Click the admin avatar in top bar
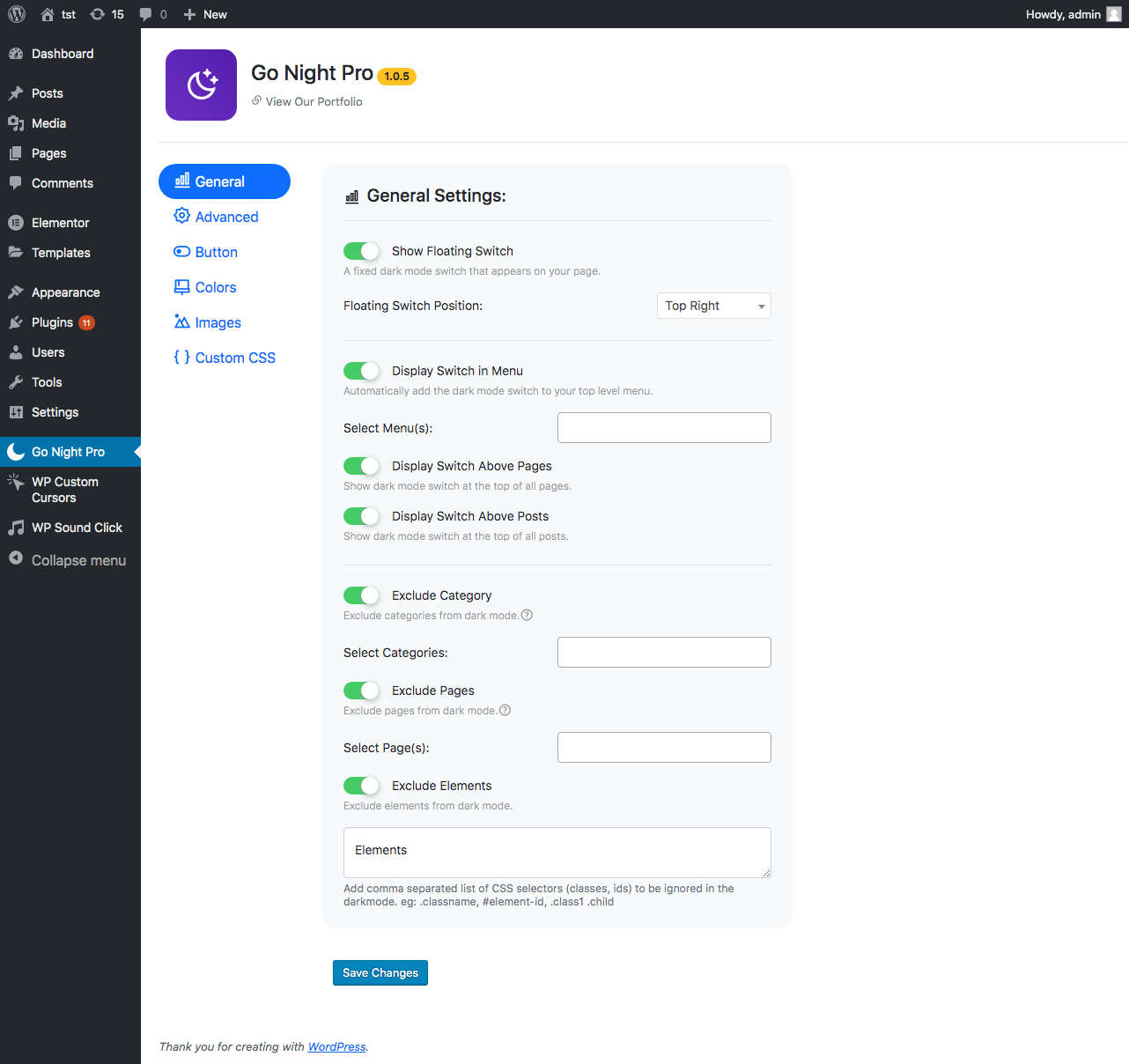1129x1064 pixels. point(1114,14)
